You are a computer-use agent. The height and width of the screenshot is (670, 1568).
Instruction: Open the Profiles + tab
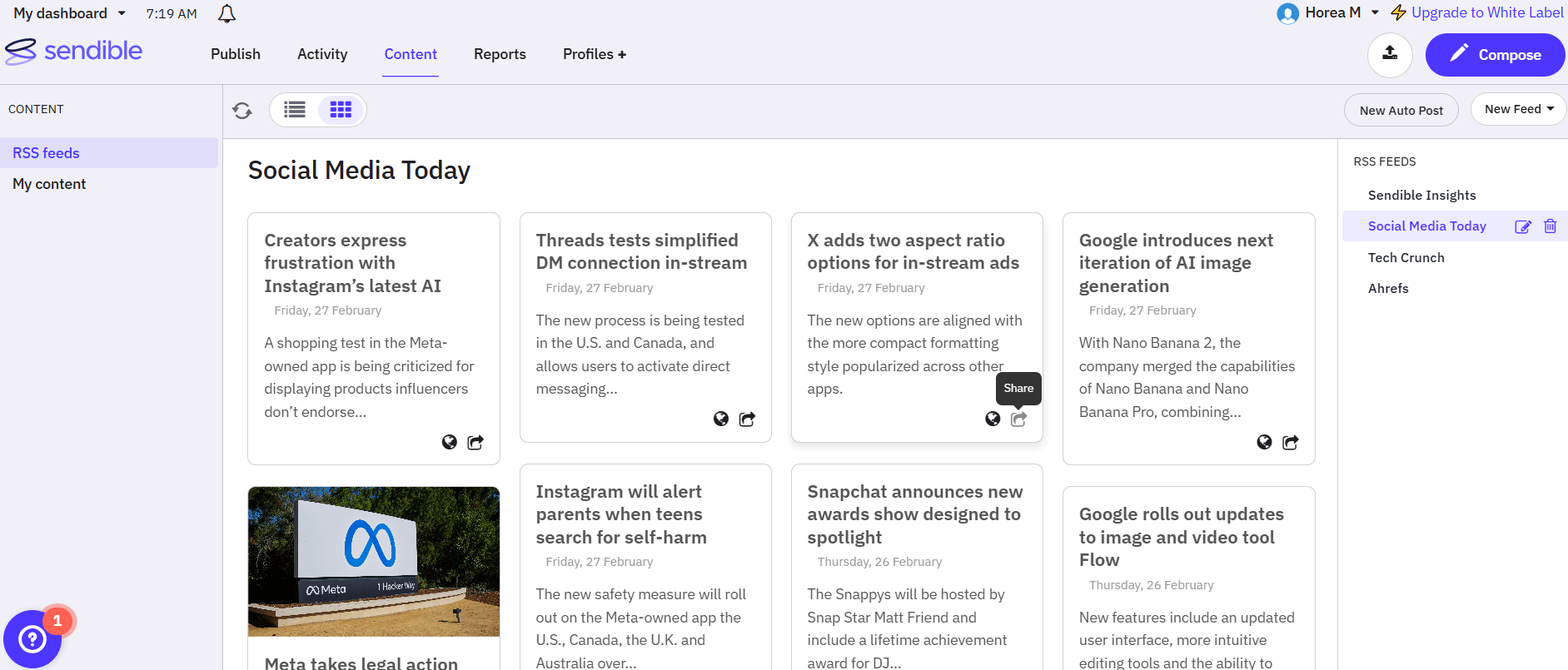point(595,54)
